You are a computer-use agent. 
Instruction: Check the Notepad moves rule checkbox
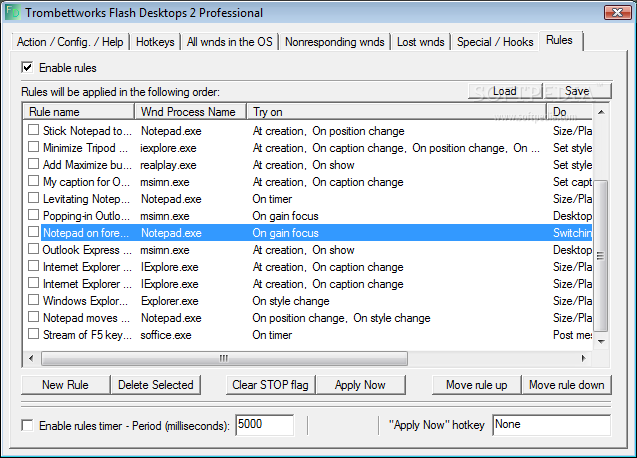[33, 317]
